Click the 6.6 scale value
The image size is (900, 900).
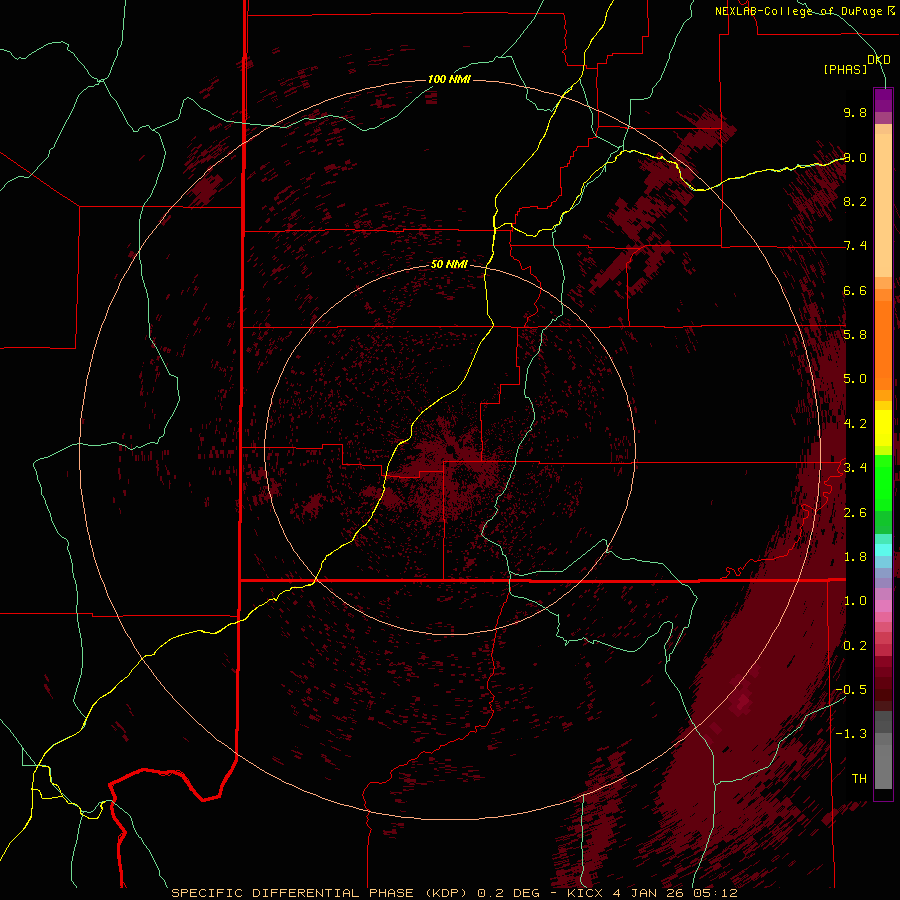855,290
